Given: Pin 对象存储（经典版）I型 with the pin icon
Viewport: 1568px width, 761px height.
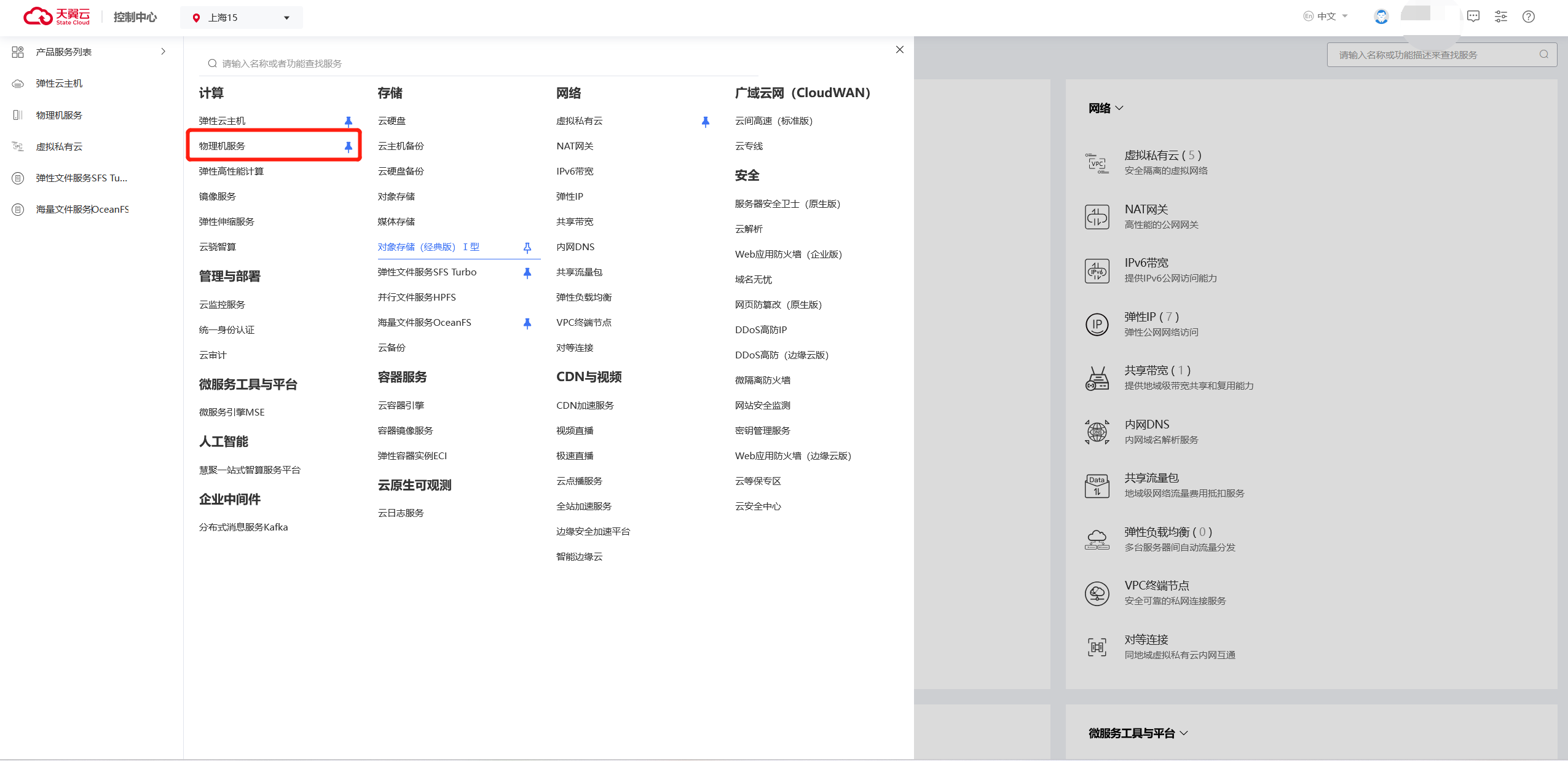Looking at the screenshot, I should pos(527,248).
